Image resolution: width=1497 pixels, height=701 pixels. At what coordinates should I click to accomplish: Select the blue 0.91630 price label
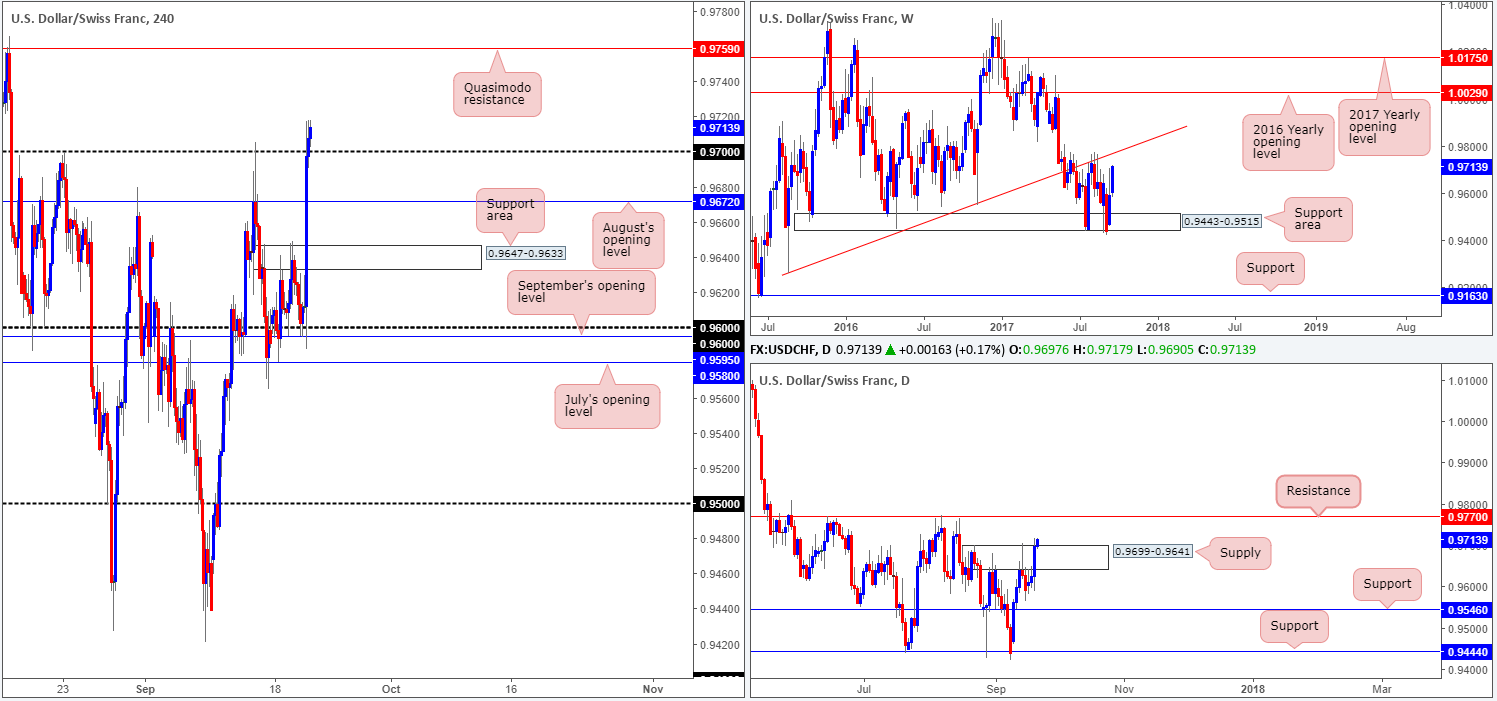tap(1466, 296)
